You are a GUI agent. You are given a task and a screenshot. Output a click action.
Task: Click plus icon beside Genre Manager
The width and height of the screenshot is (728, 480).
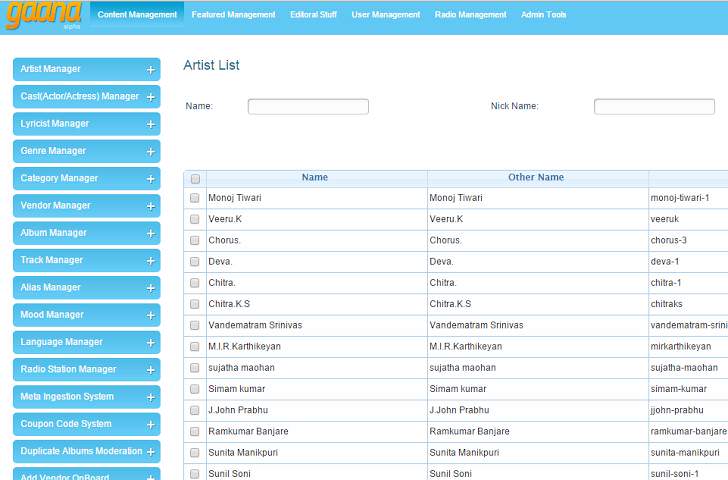pyautogui.click(x=151, y=152)
